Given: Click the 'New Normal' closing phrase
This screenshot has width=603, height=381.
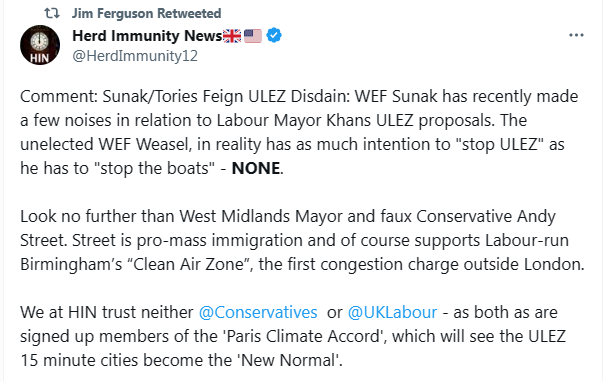Looking at the screenshot, I should [x=288, y=361].
